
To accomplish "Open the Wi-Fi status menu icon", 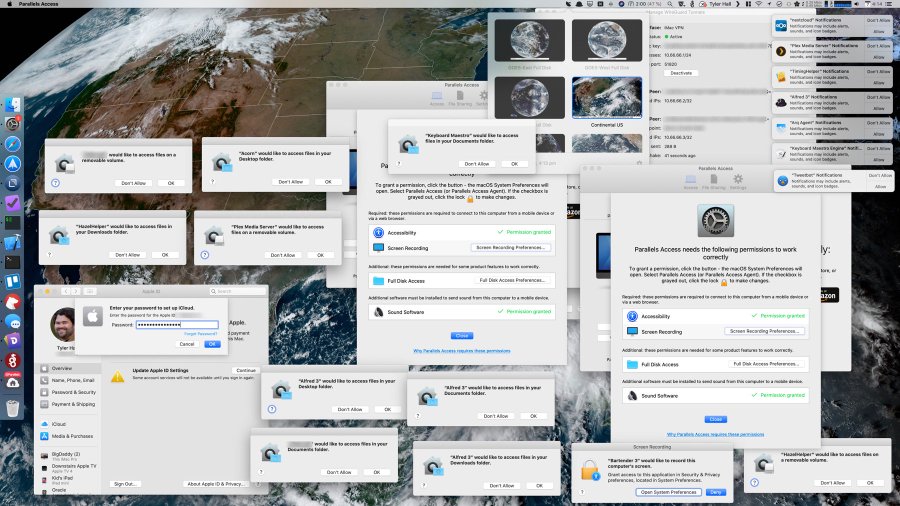I will click(x=759, y=4).
